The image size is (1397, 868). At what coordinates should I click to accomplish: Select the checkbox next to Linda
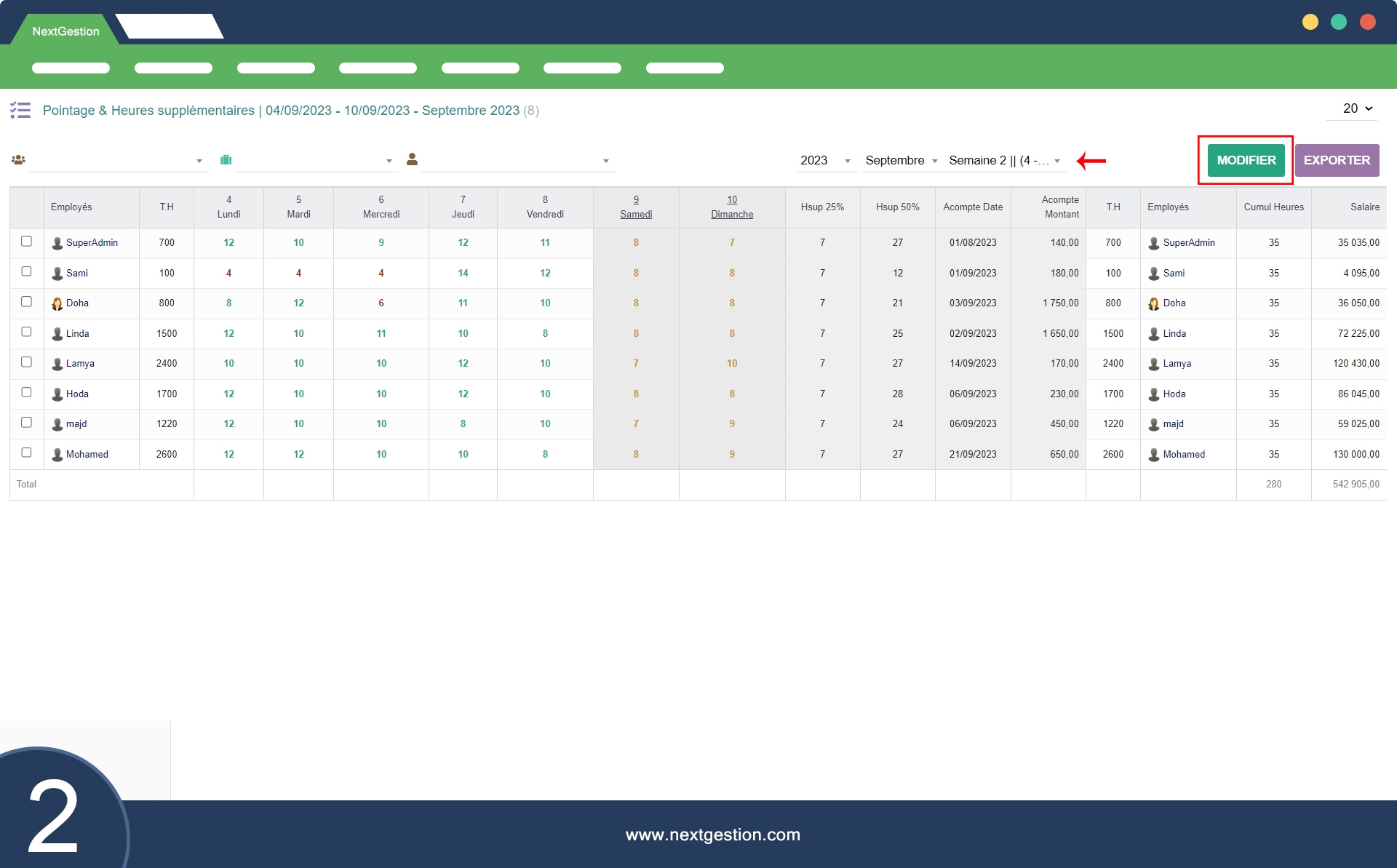click(27, 332)
